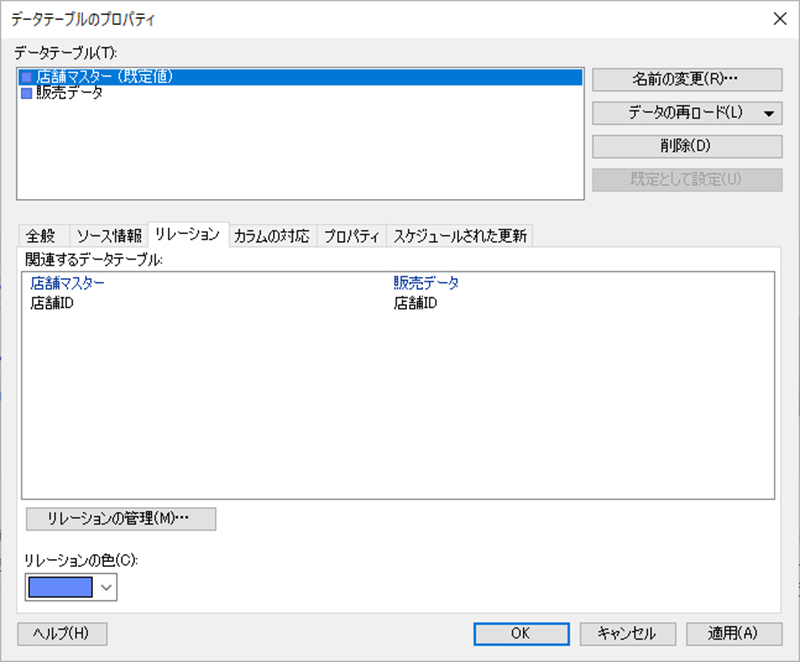800x662 pixels.
Task: Open help with ヘルプ(H) button
Action: pos(62,634)
